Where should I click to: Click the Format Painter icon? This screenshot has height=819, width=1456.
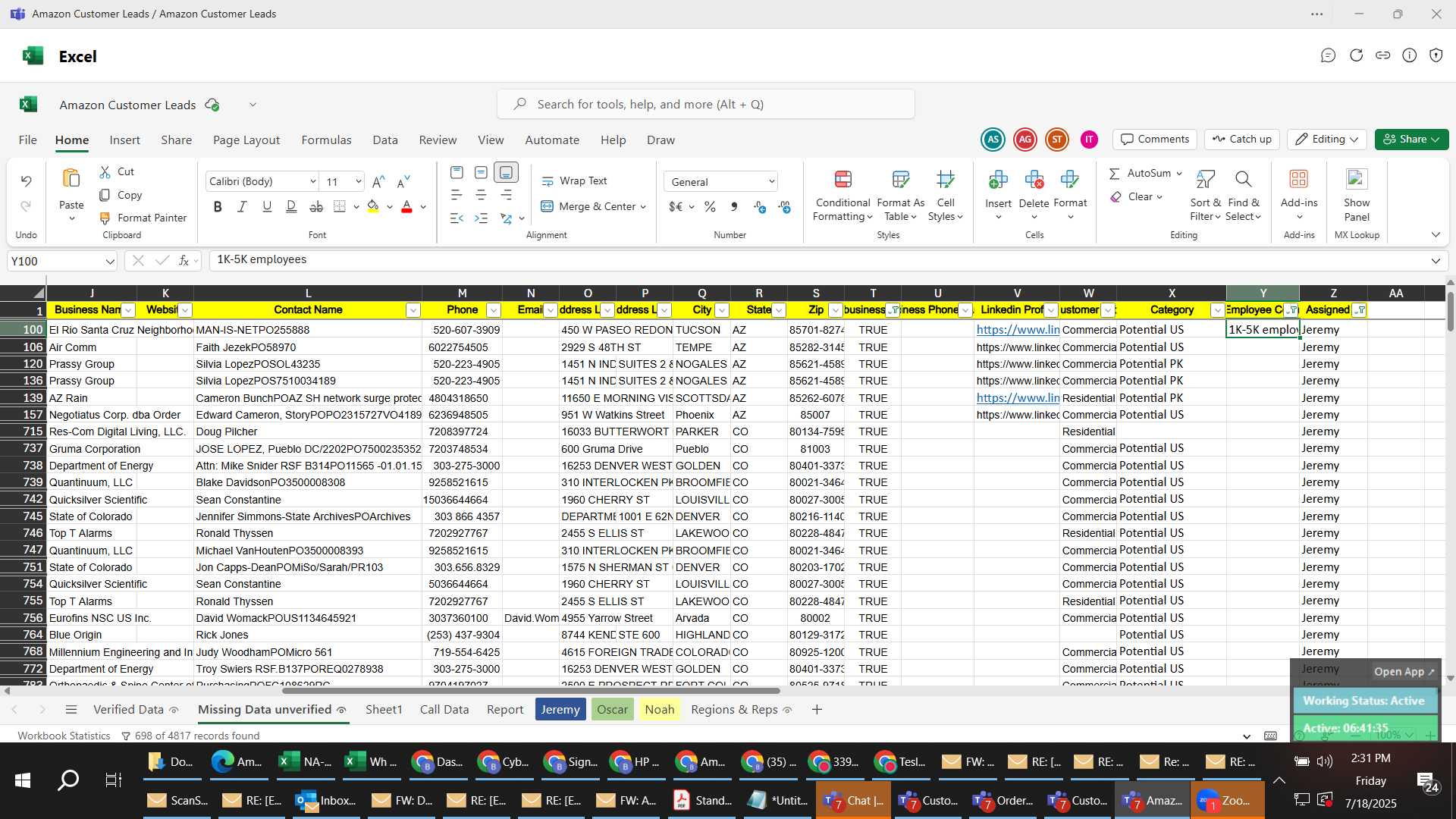point(105,218)
